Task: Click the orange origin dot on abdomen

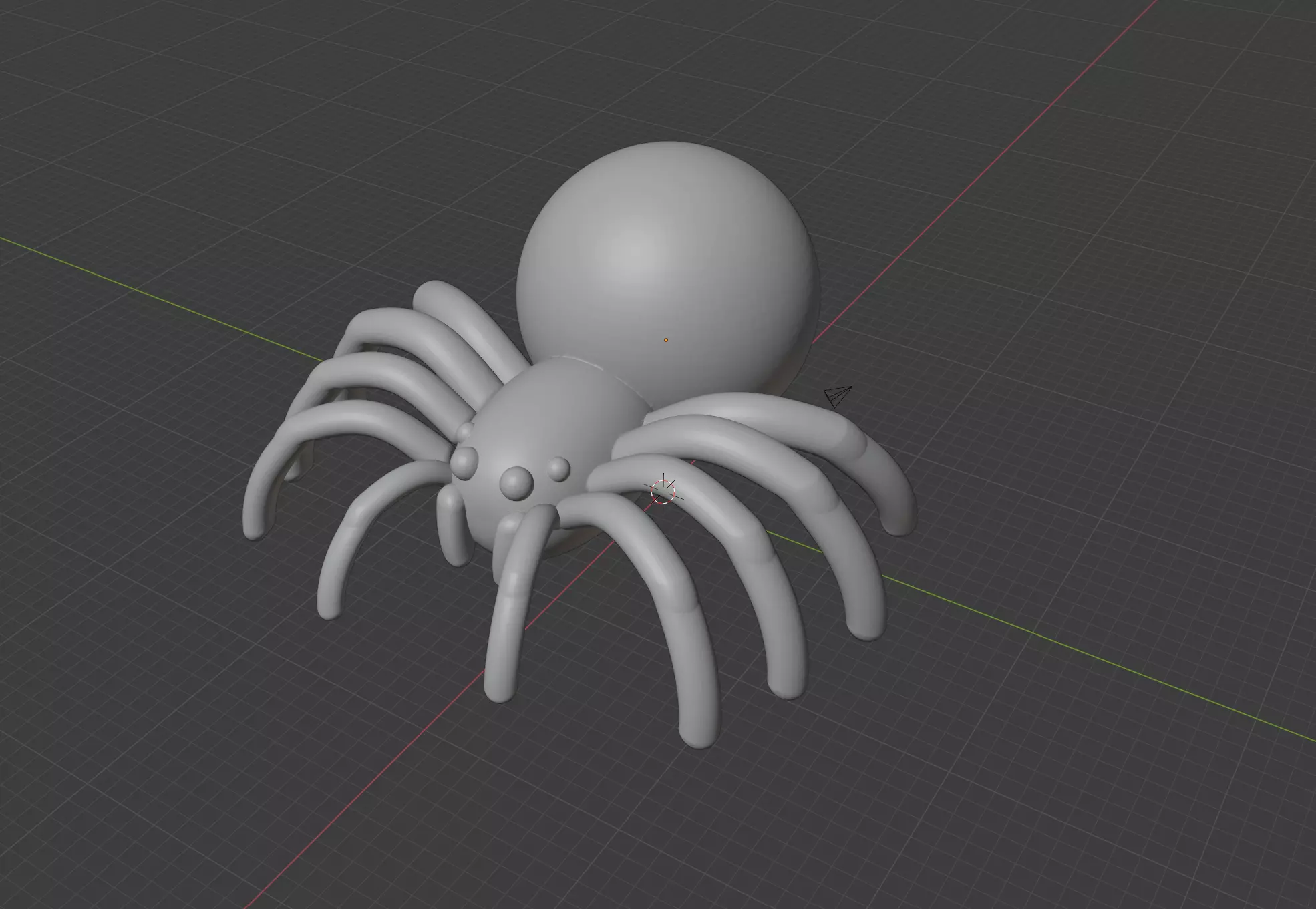Action: 666,340
